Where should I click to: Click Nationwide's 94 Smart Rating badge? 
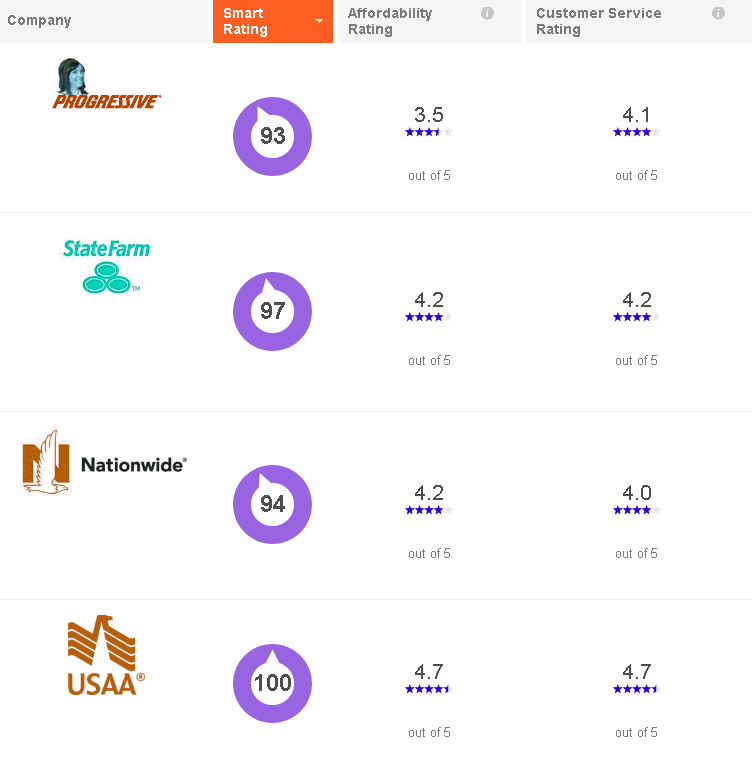coord(272,504)
